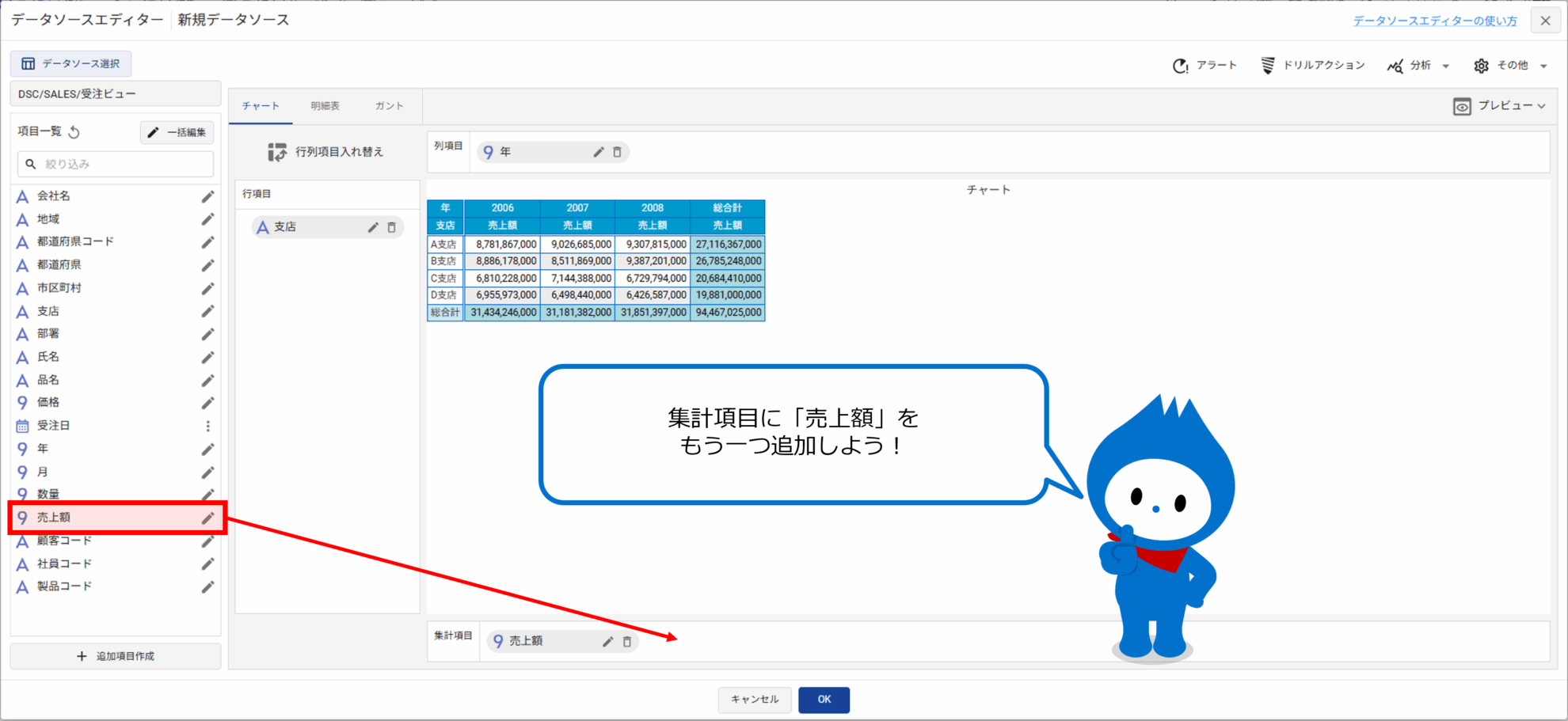Screen dimensions: 1568x721
Task: Expand the その他 dropdown menu
Action: point(1510,66)
